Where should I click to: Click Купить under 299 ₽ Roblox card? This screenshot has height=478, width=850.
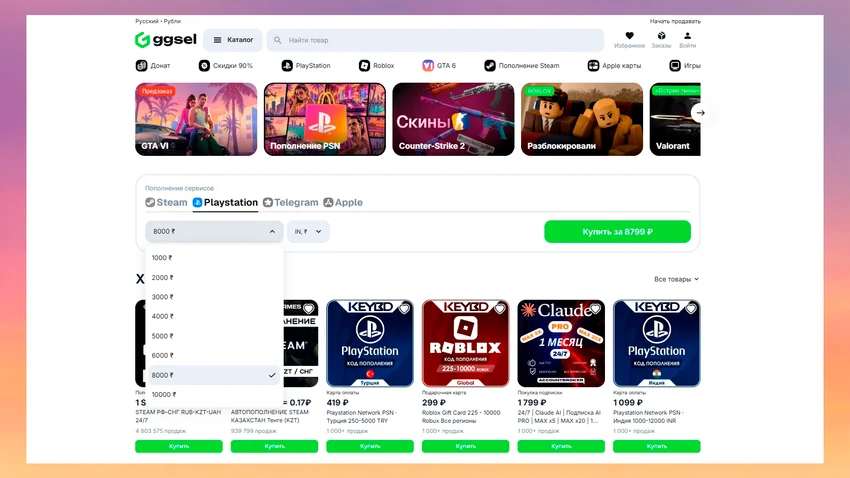click(465, 446)
